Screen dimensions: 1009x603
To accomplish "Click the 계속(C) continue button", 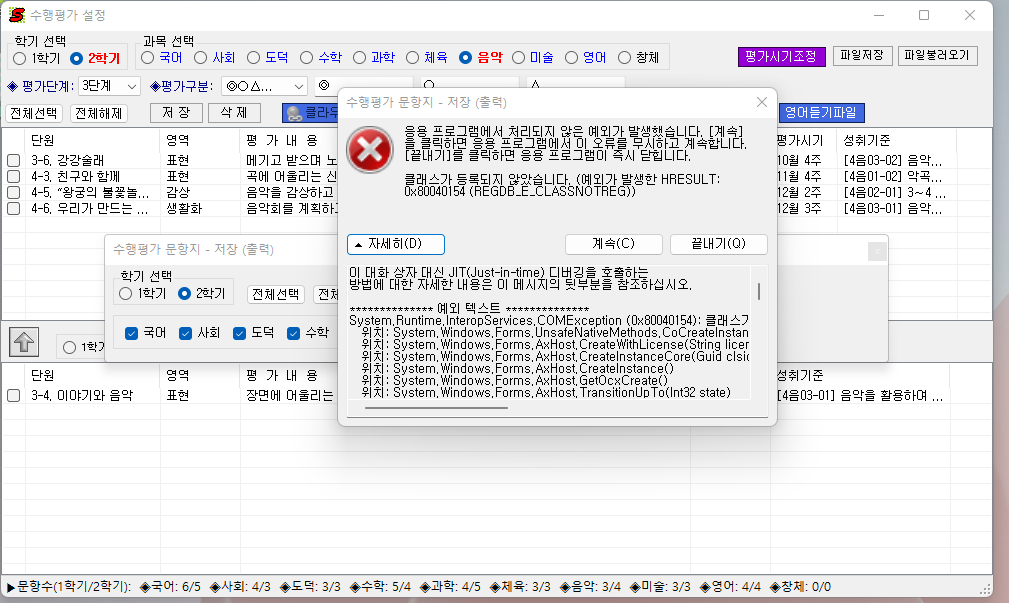I will point(613,244).
